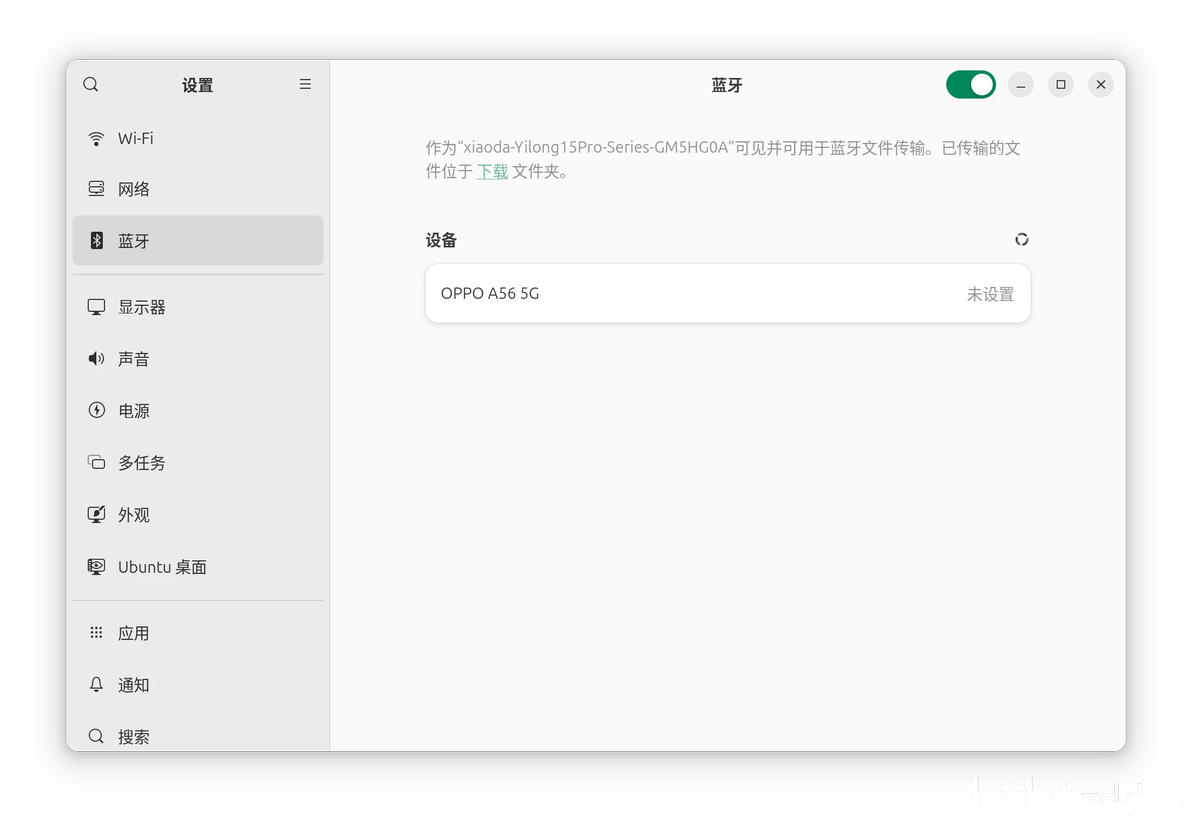Open the Wi-Fi settings panel
The width and height of the screenshot is (1192, 824).
point(198,138)
